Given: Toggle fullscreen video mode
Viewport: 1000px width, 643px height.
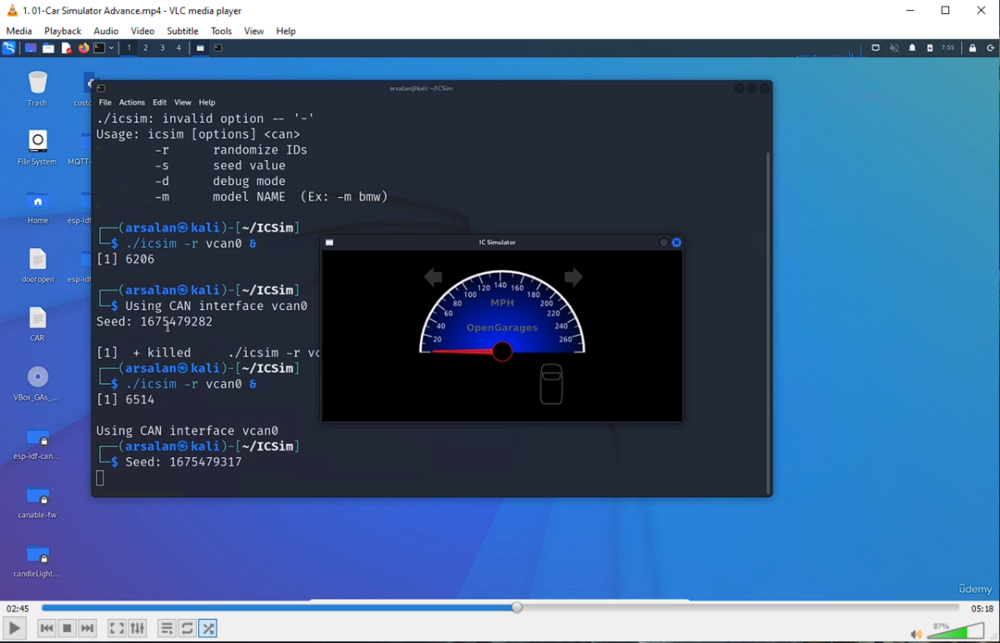Looking at the screenshot, I should [x=117, y=628].
